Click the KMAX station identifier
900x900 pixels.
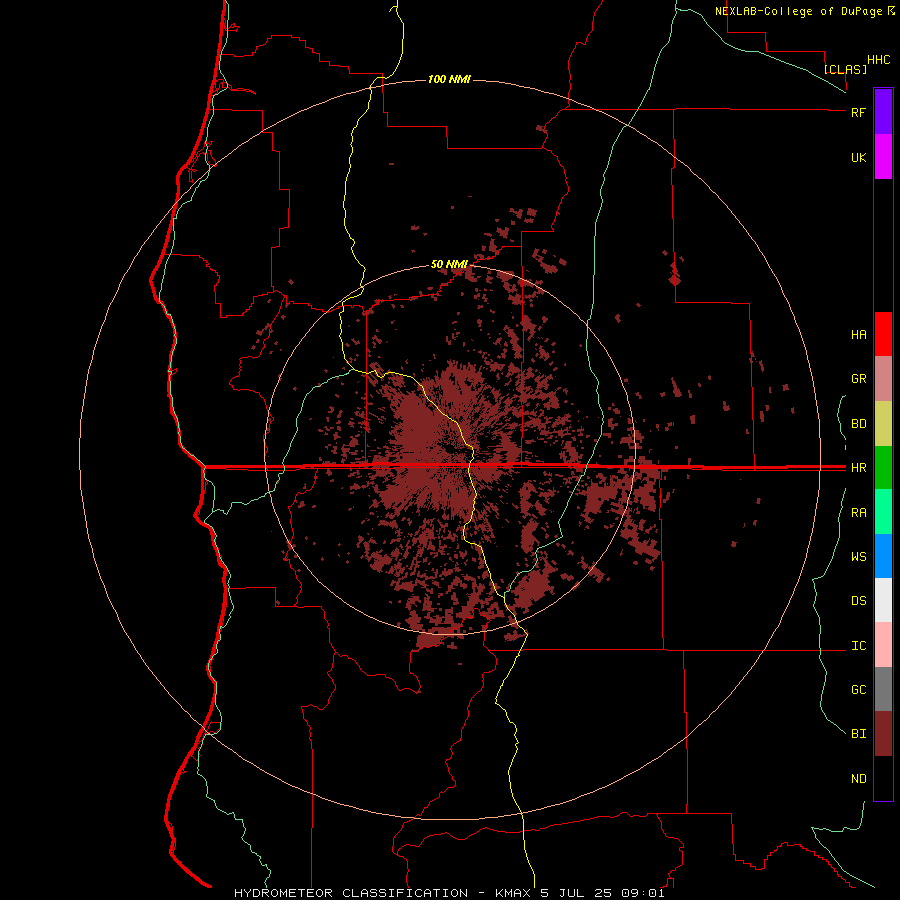click(513, 893)
